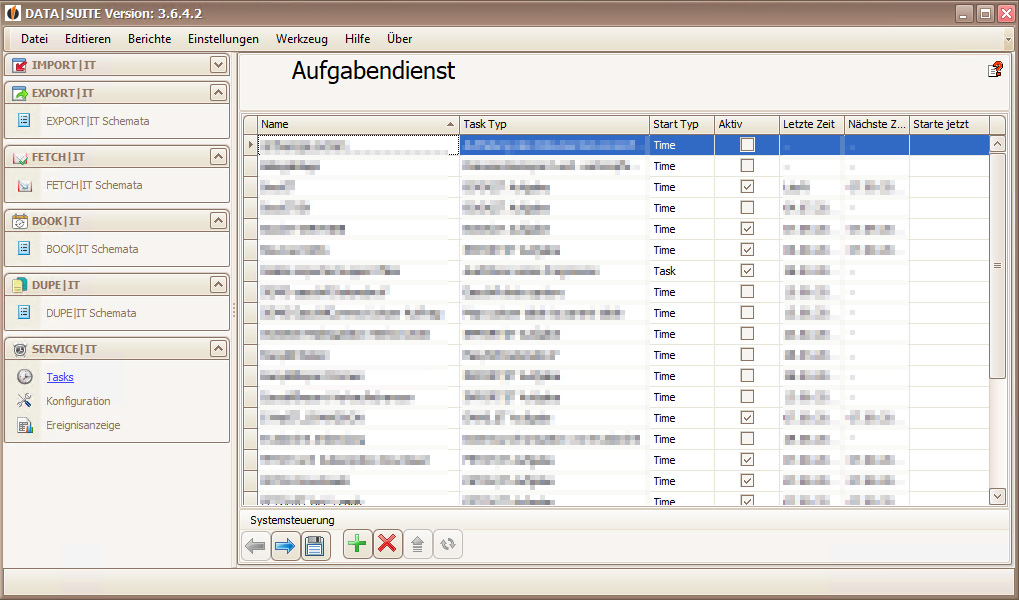Click the grey back arrow in Systemsteuerung
This screenshot has height=600, width=1019.
click(x=255, y=545)
